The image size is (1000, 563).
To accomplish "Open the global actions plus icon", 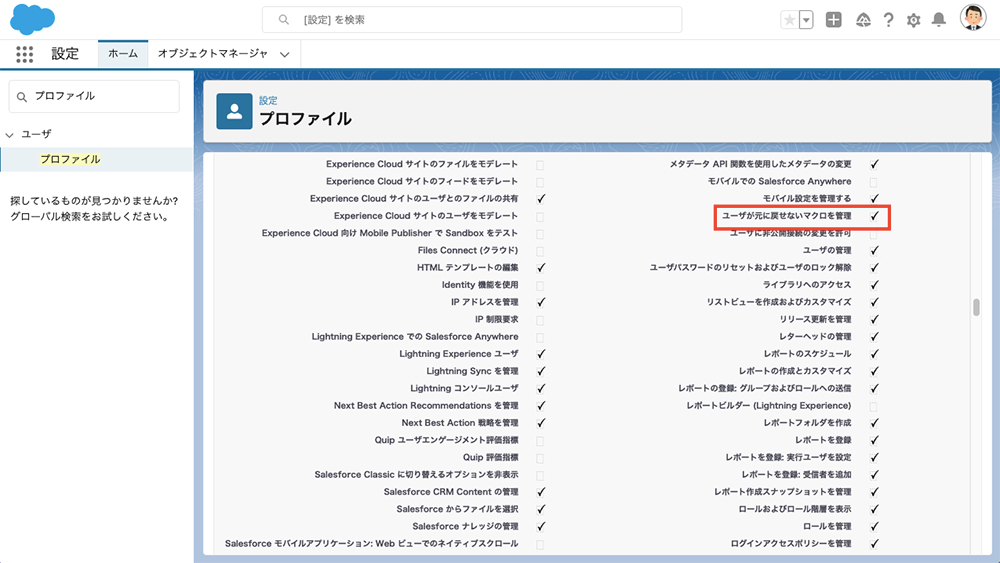I will click(x=834, y=20).
